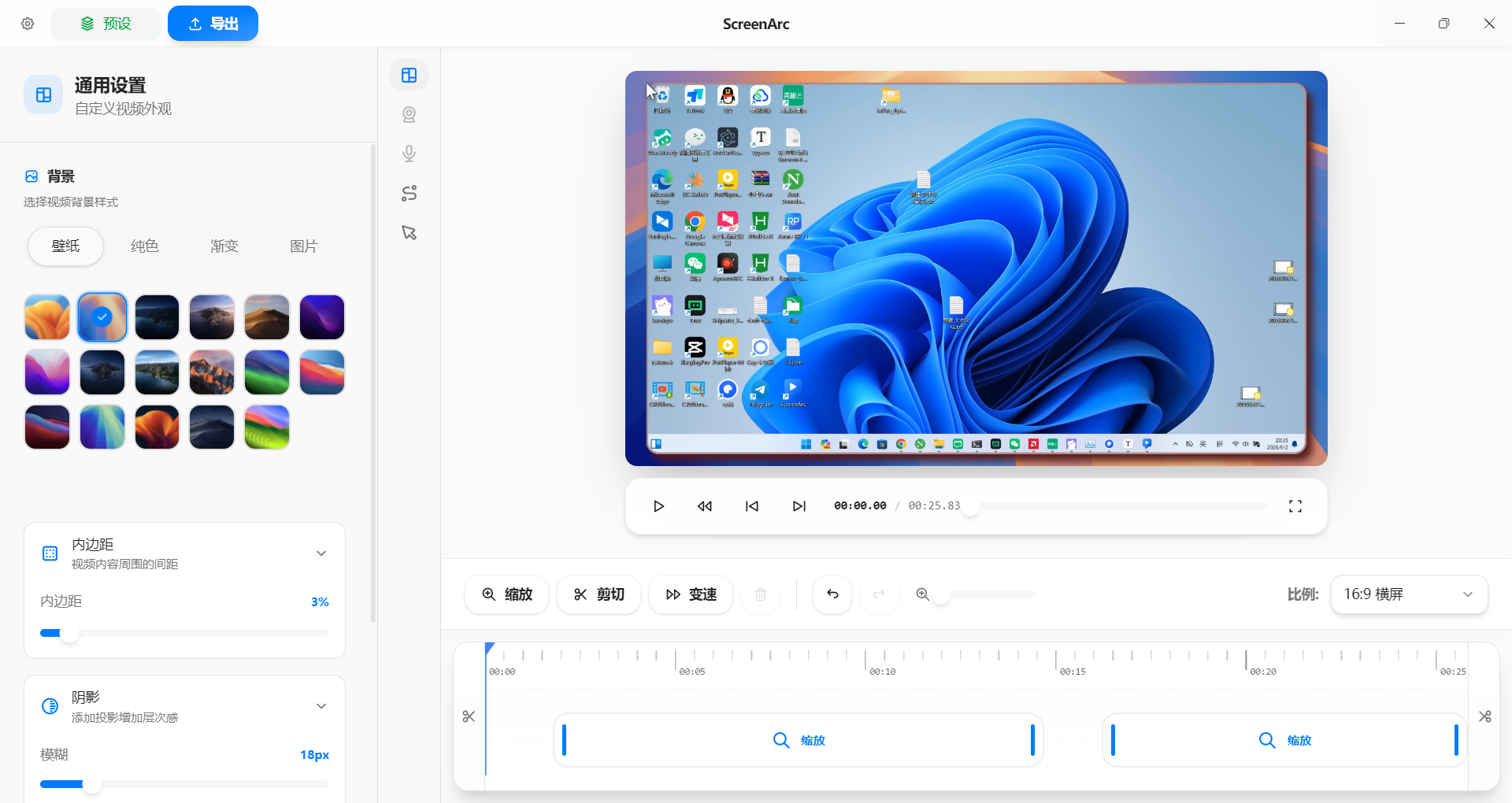The height and width of the screenshot is (803, 1512).
Task: Select the general layout sidebar icon
Action: point(409,75)
